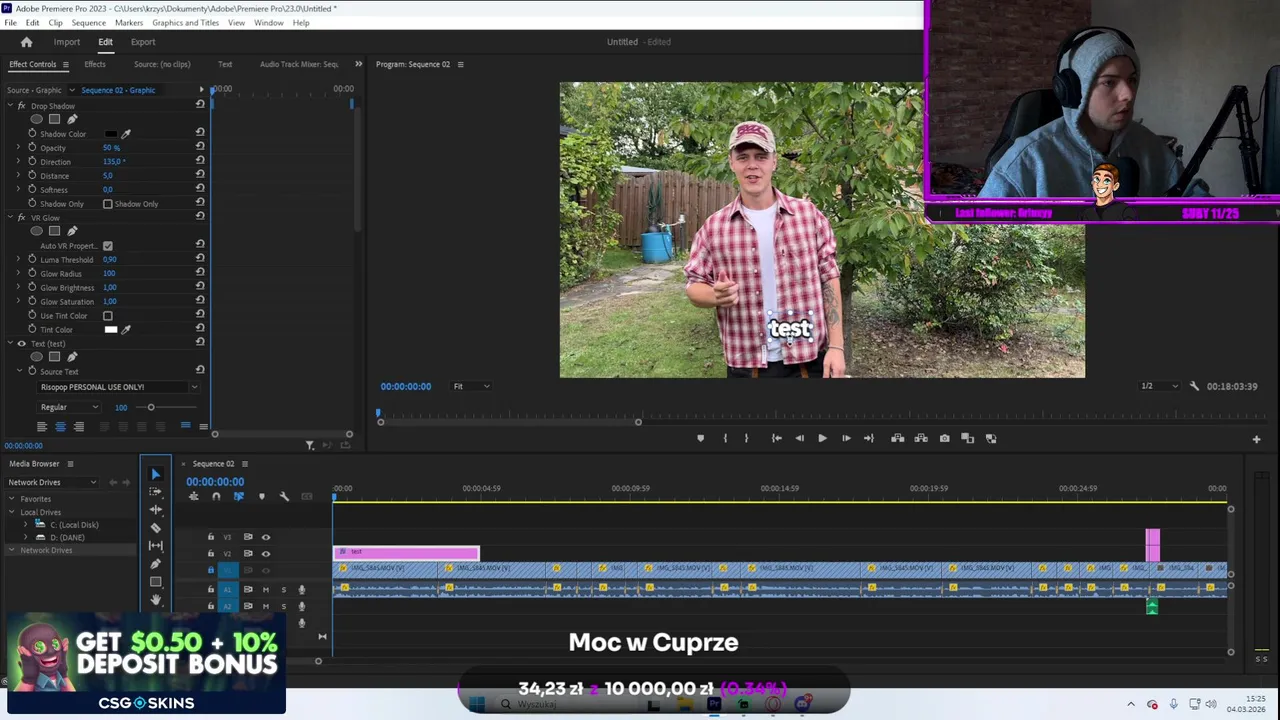This screenshot has width=1280, height=720.
Task: Toggle V2 track output eye
Action: click(x=266, y=554)
